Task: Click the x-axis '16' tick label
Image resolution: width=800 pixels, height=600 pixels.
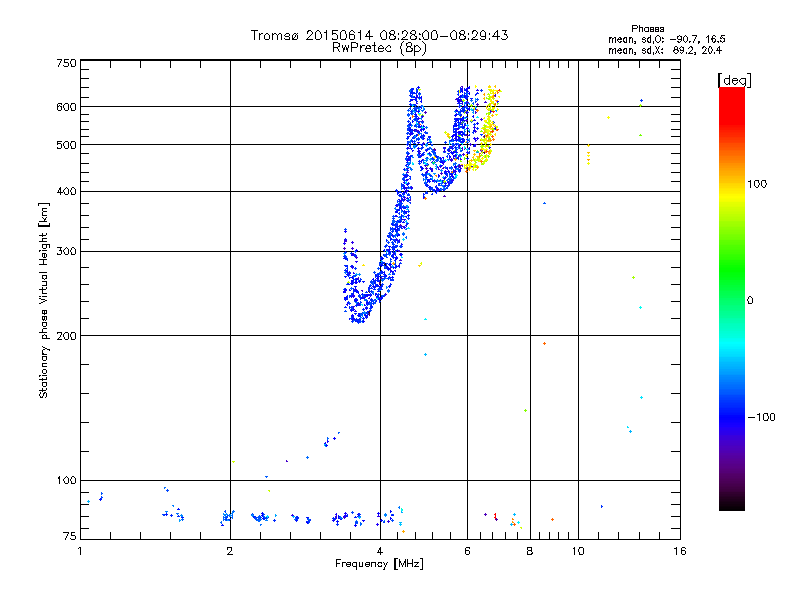Action: [x=680, y=551]
